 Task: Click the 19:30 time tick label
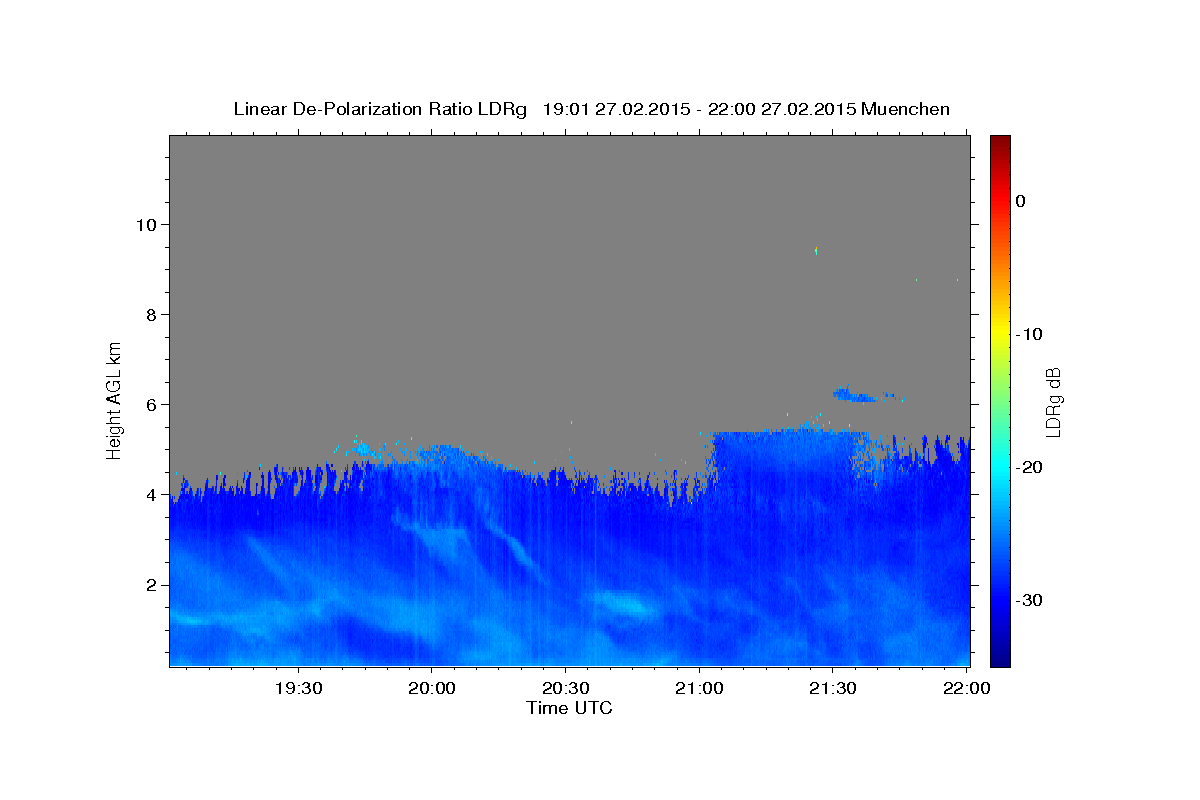298,688
